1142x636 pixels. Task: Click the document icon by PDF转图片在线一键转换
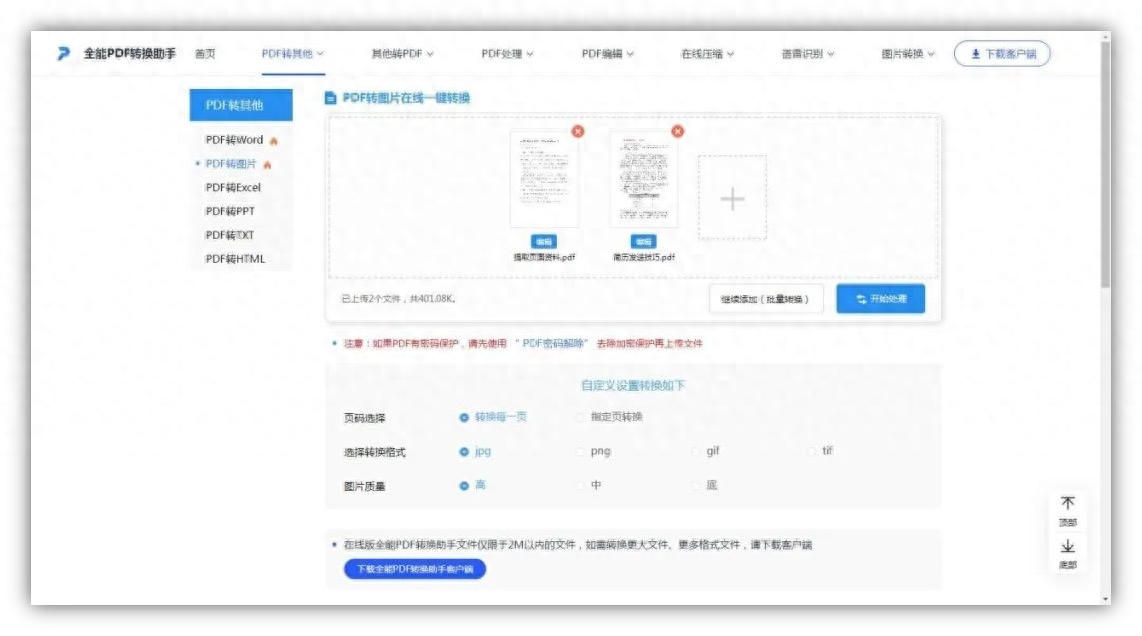[x=331, y=98]
